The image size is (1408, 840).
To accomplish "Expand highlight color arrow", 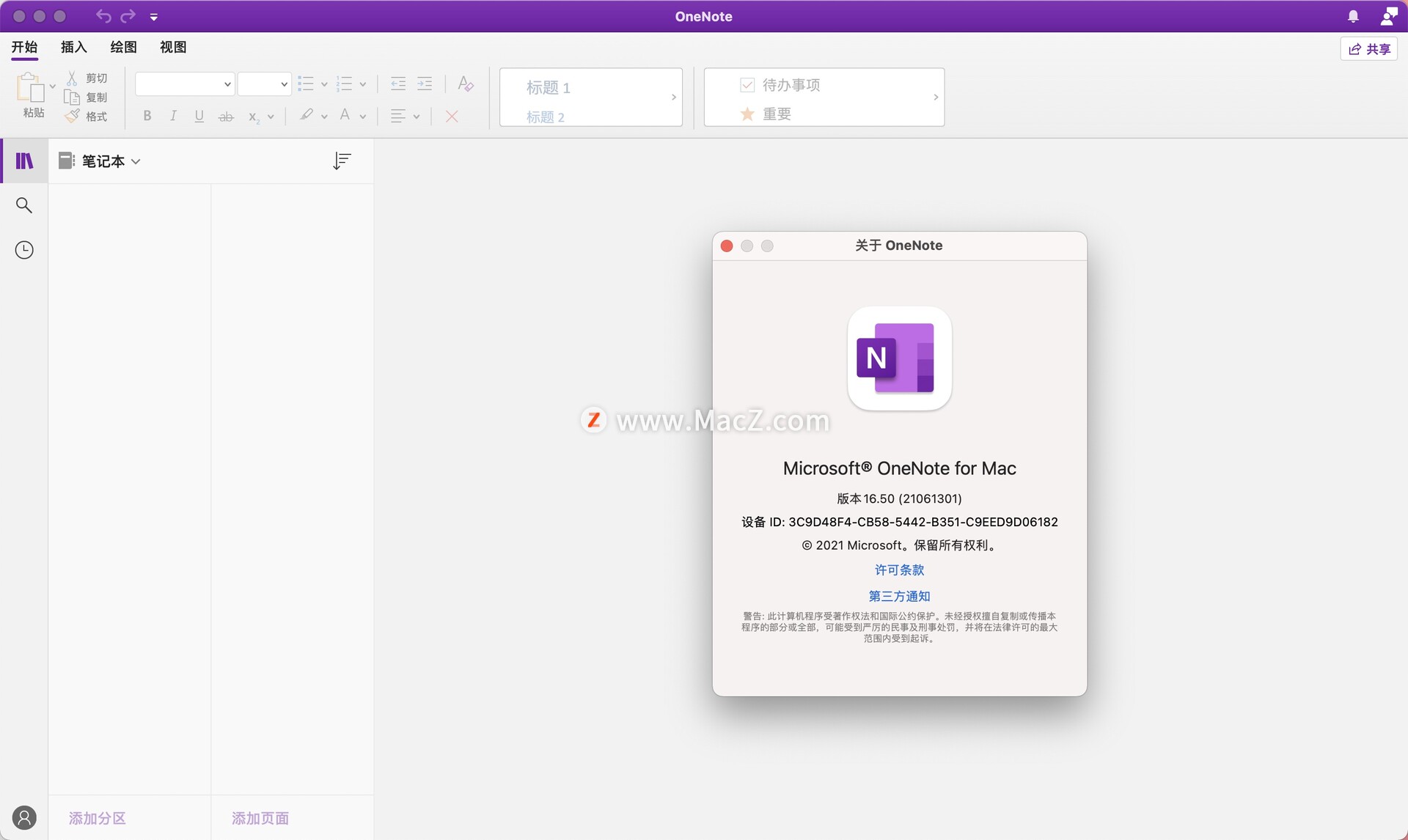I will [324, 117].
